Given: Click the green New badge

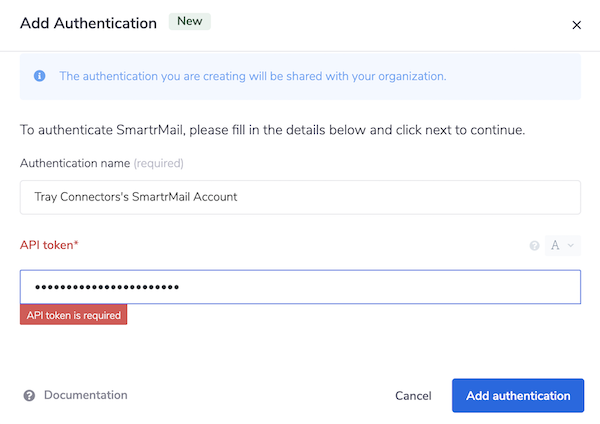Looking at the screenshot, I should [190, 21].
